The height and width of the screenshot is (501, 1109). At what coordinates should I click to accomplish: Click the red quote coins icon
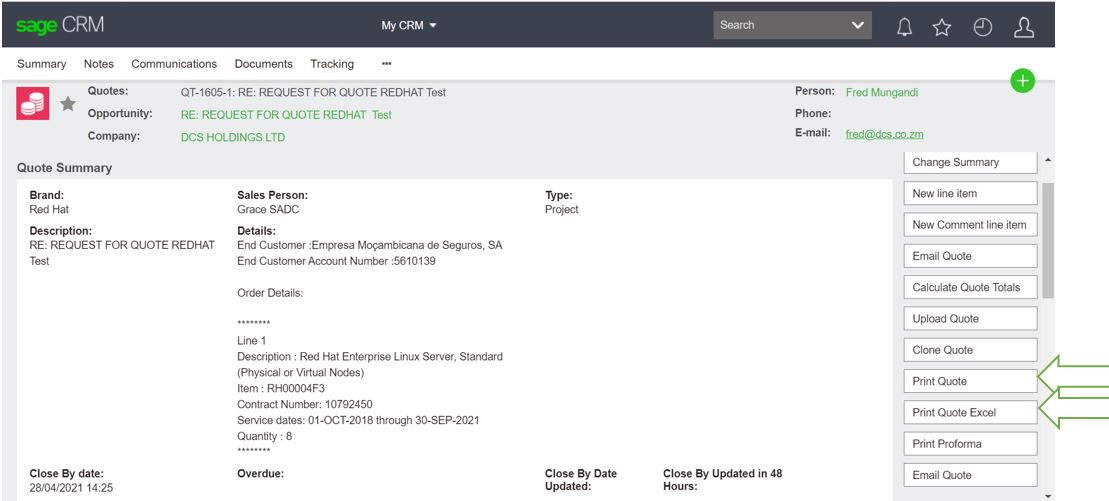[x=33, y=102]
